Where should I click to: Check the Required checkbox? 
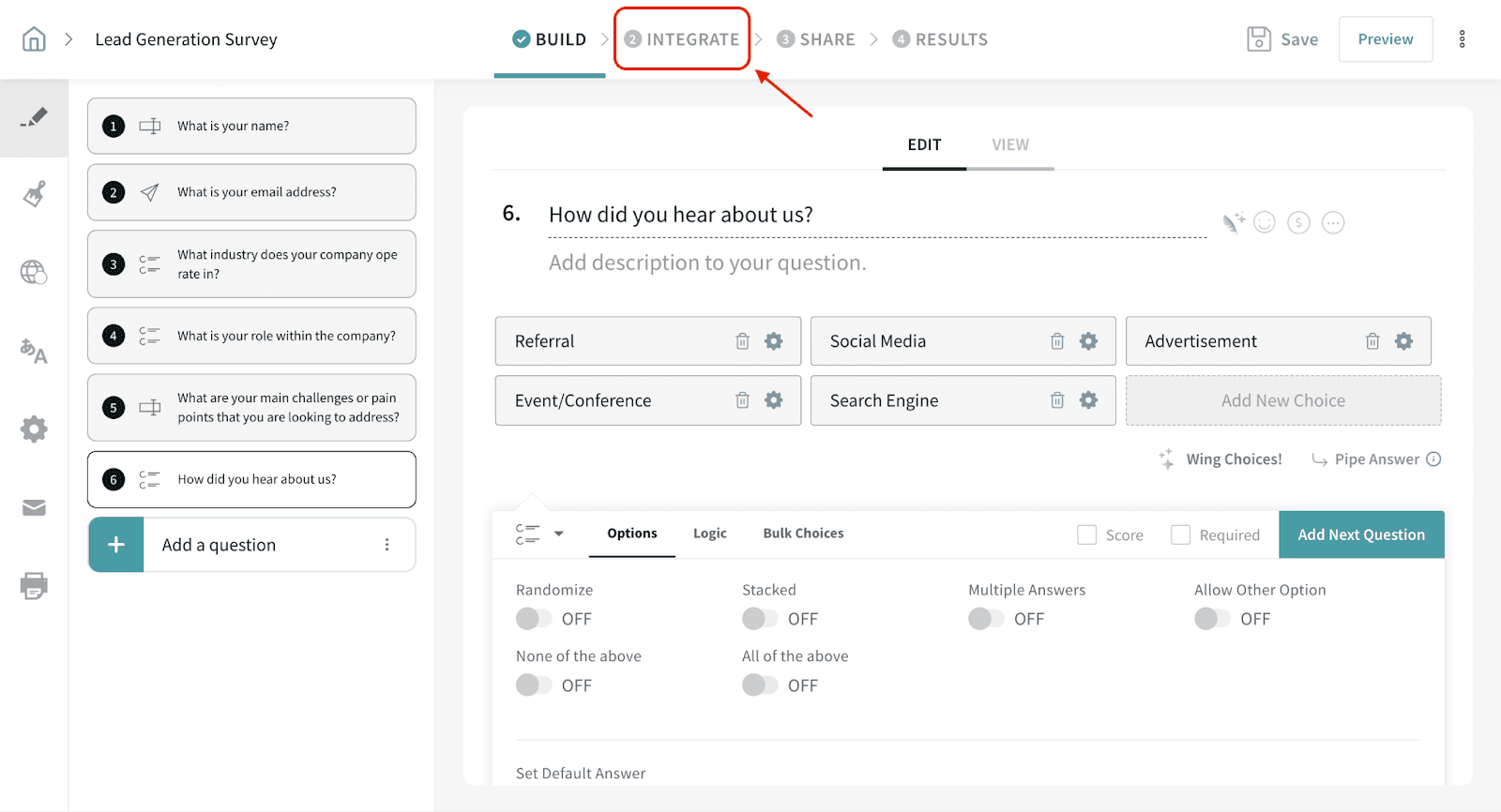[1181, 534]
